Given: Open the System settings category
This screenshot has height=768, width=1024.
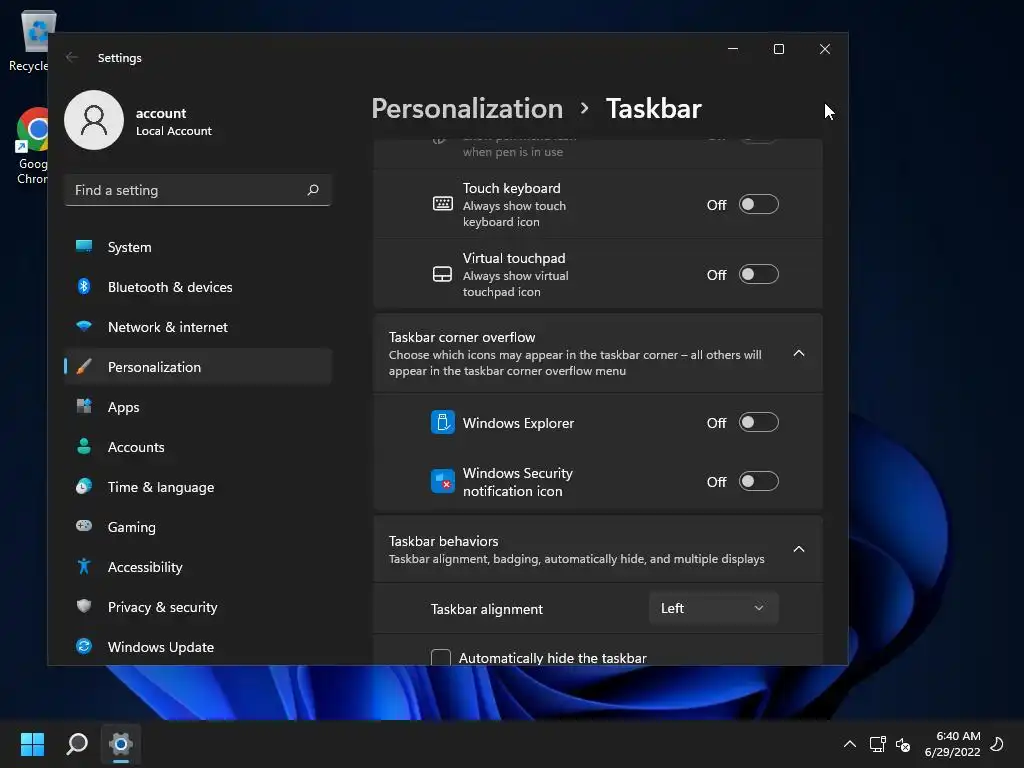Looking at the screenshot, I should click(198, 247).
